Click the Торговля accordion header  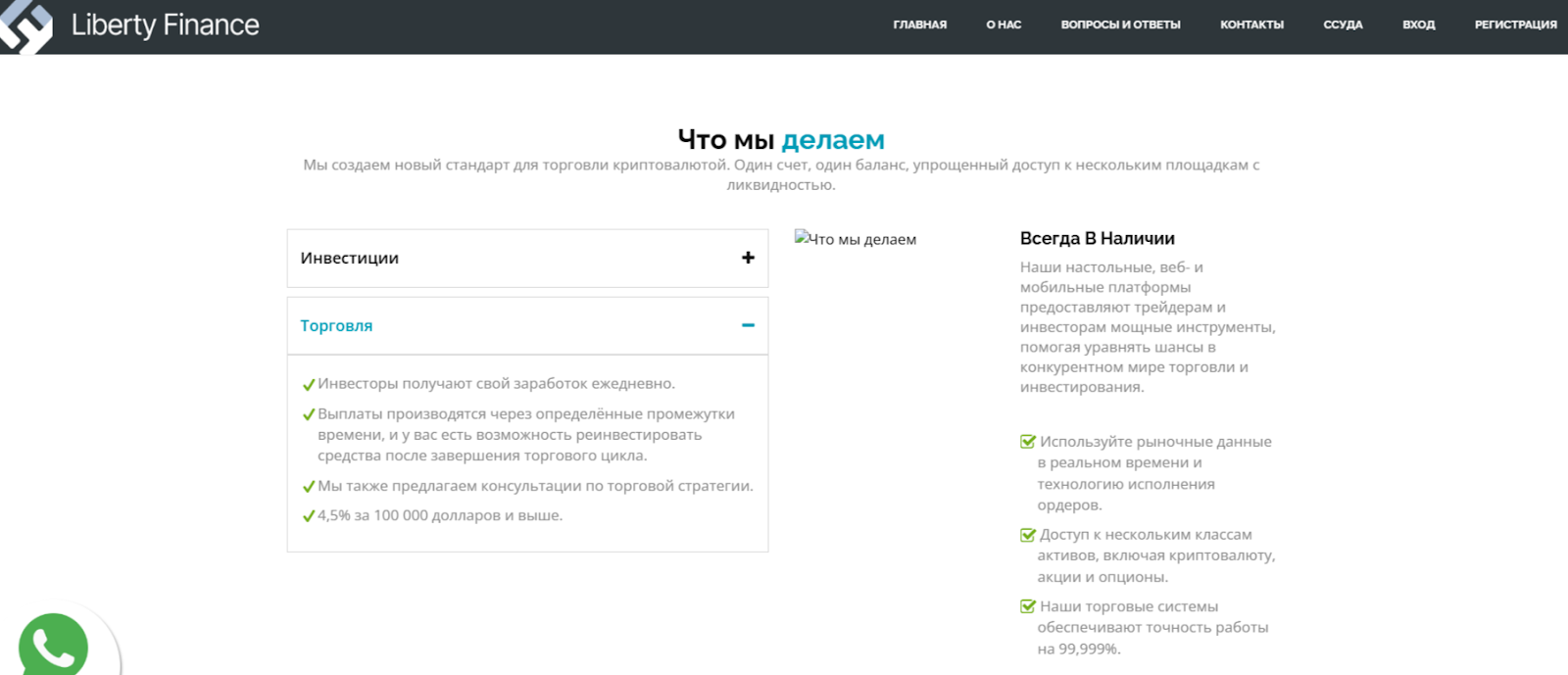click(527, 326)
